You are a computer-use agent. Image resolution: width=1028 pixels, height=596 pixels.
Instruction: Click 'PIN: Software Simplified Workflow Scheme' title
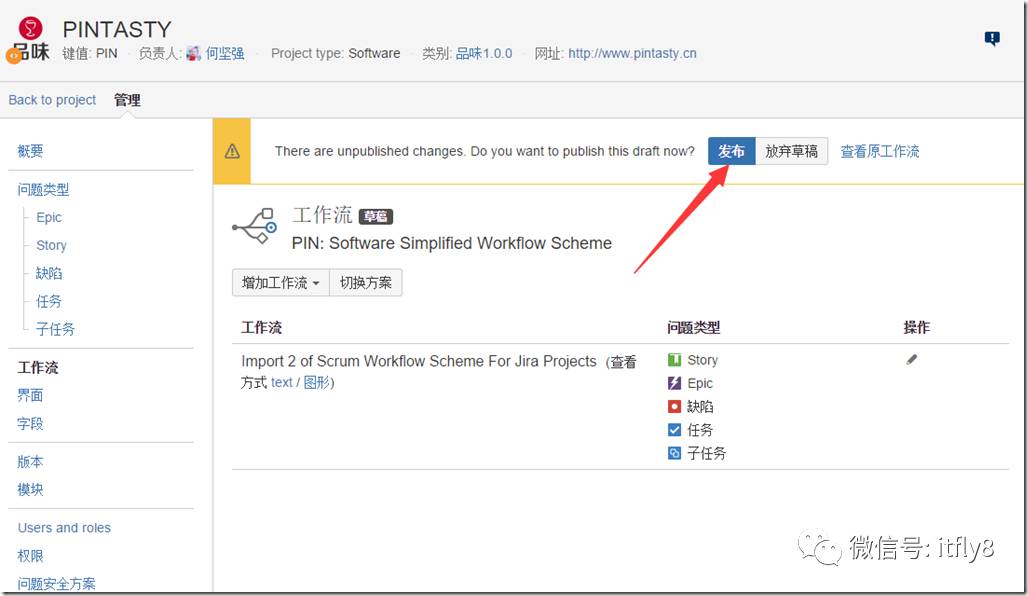(x=452, y=243)
